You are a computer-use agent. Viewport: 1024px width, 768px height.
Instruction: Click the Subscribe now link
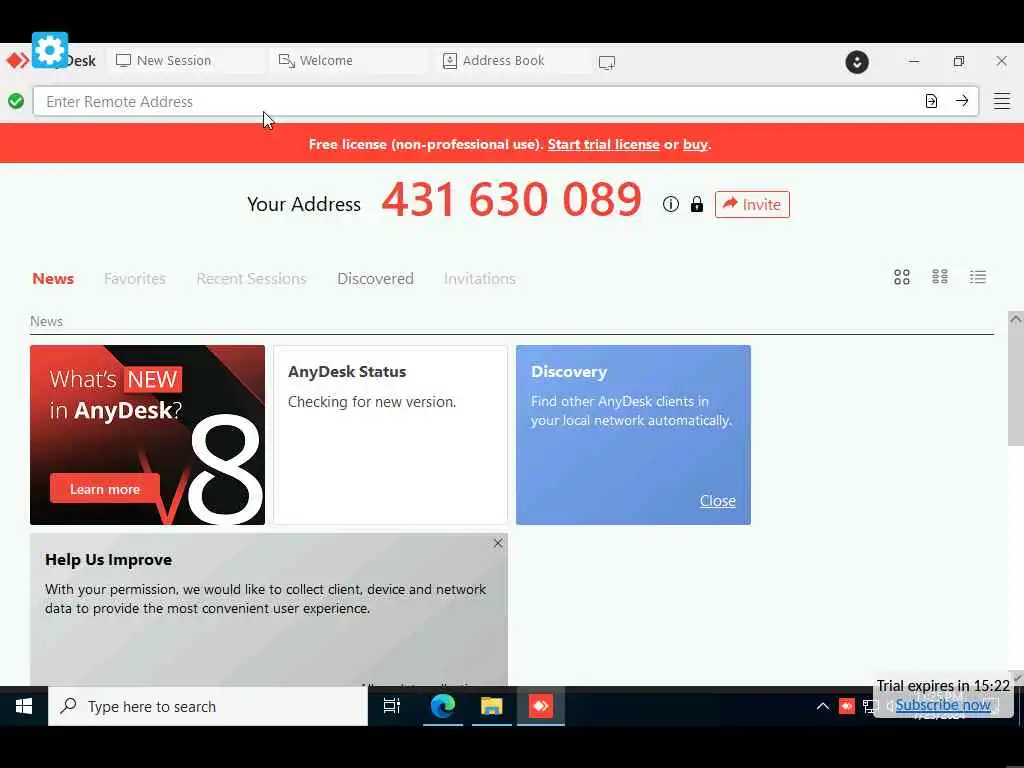[x=943, y=705]
